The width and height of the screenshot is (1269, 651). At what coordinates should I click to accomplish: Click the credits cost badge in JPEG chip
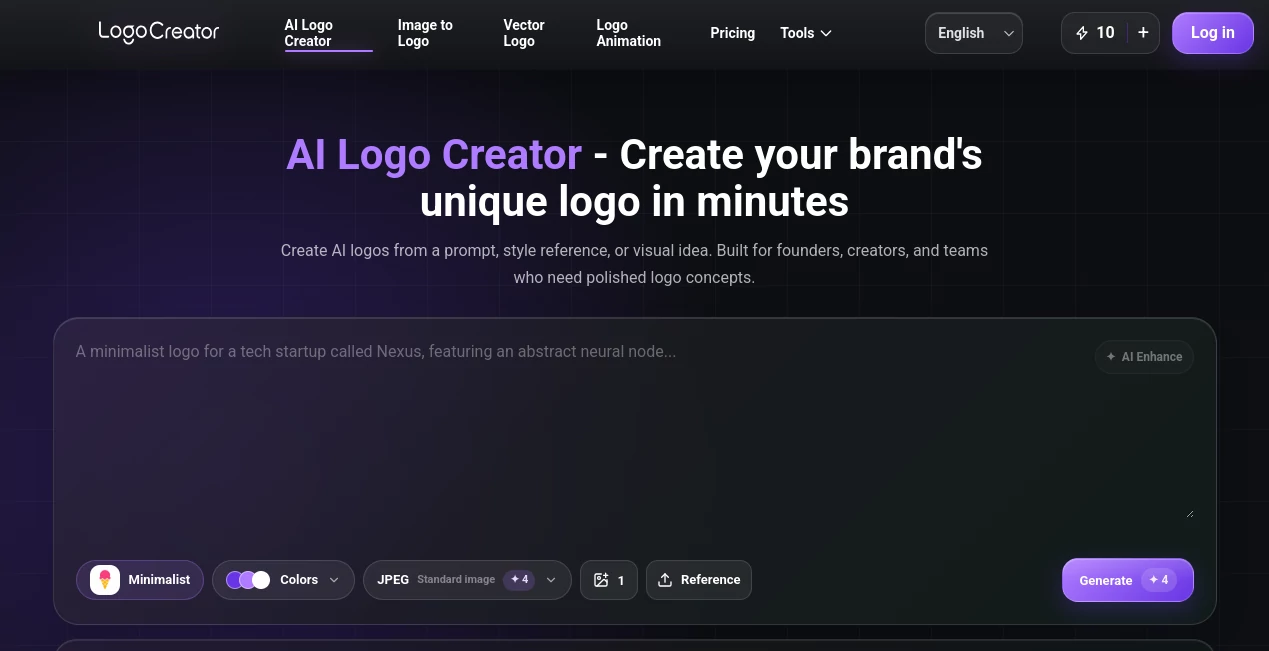(x=519, y=579)
